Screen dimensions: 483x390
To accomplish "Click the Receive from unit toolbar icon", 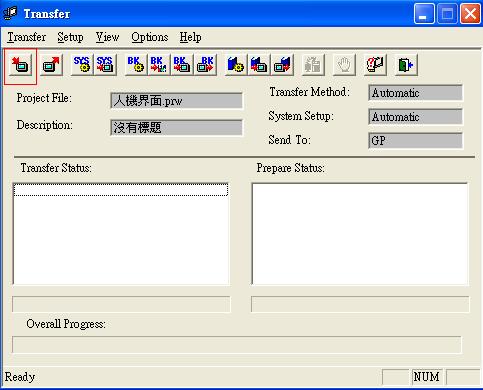I will coord(51,65).
